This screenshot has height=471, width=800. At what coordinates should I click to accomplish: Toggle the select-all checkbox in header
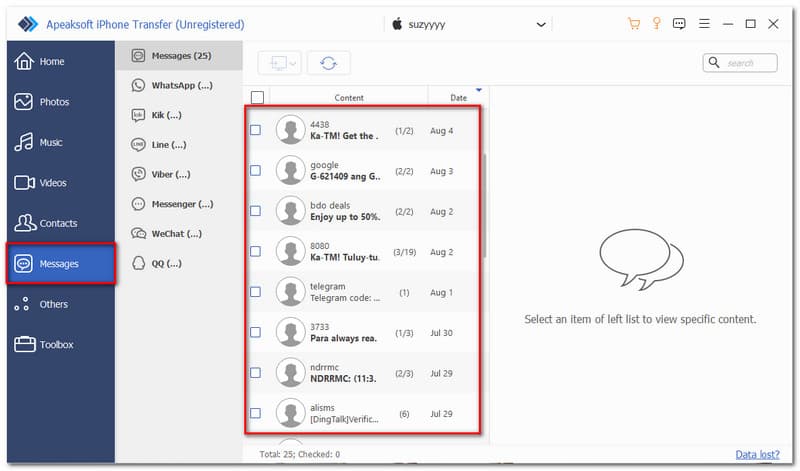pos(258,97)
